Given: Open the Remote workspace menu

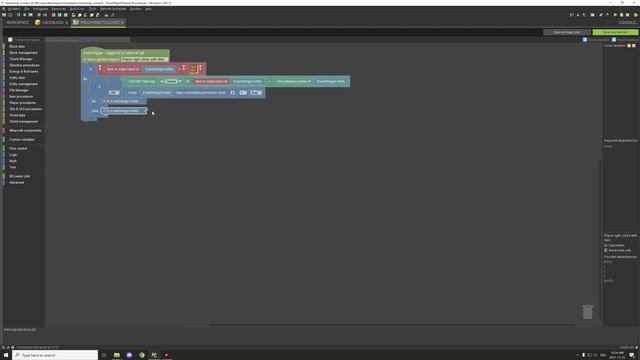Looking at the screenshot, I should [113, 9].
